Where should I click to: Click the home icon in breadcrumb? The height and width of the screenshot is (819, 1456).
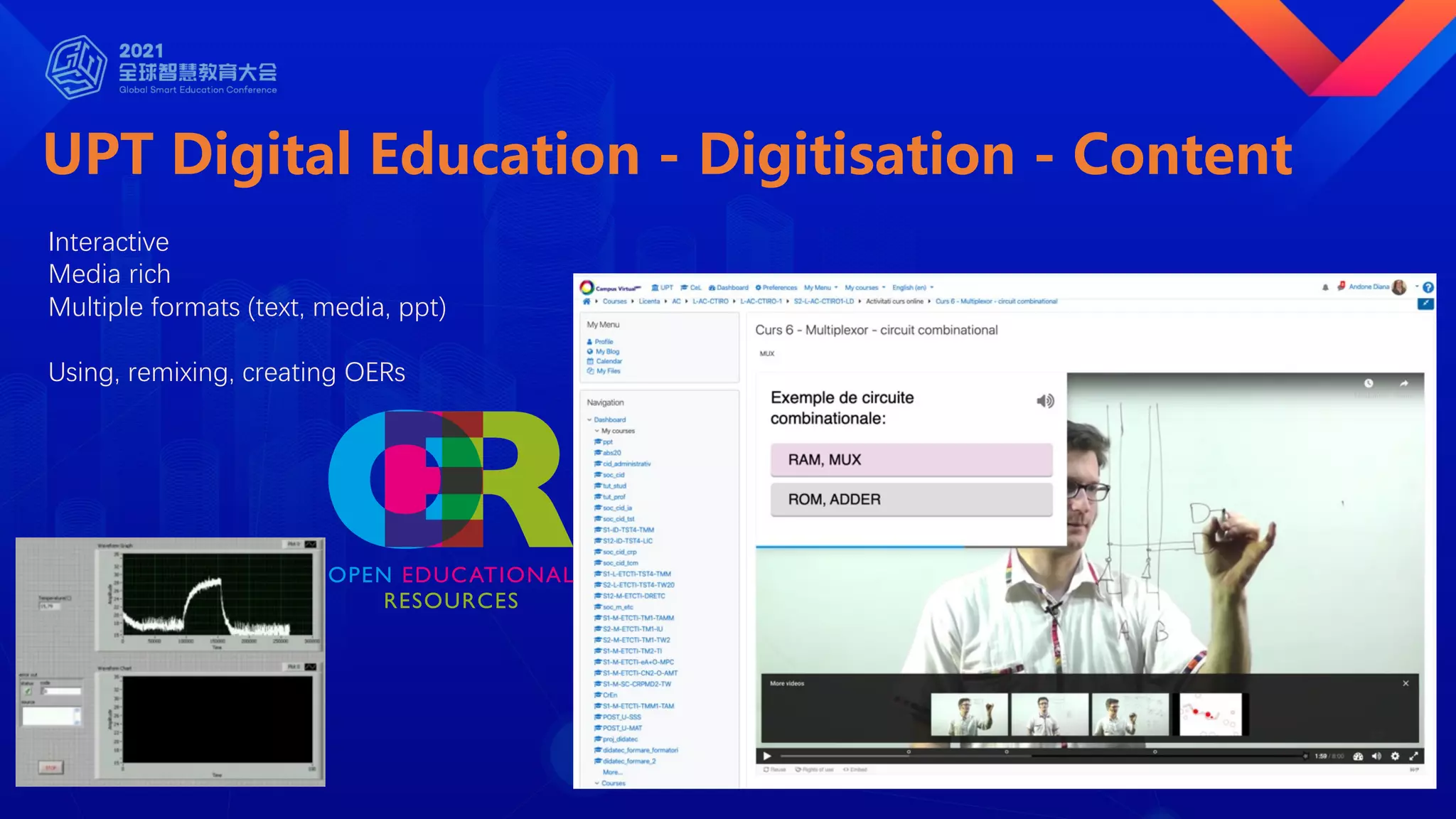point(587,301)
